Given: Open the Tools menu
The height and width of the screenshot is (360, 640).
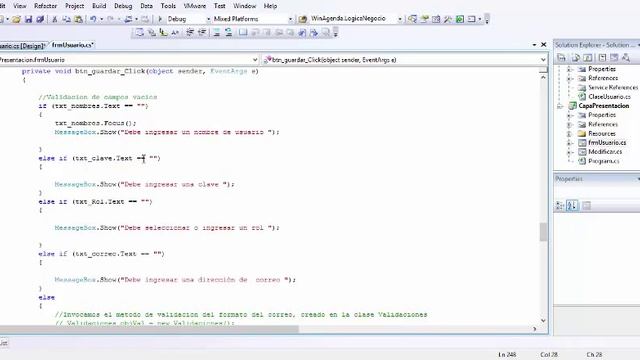Looking at the screenshot, I should [x=168, y=6].
